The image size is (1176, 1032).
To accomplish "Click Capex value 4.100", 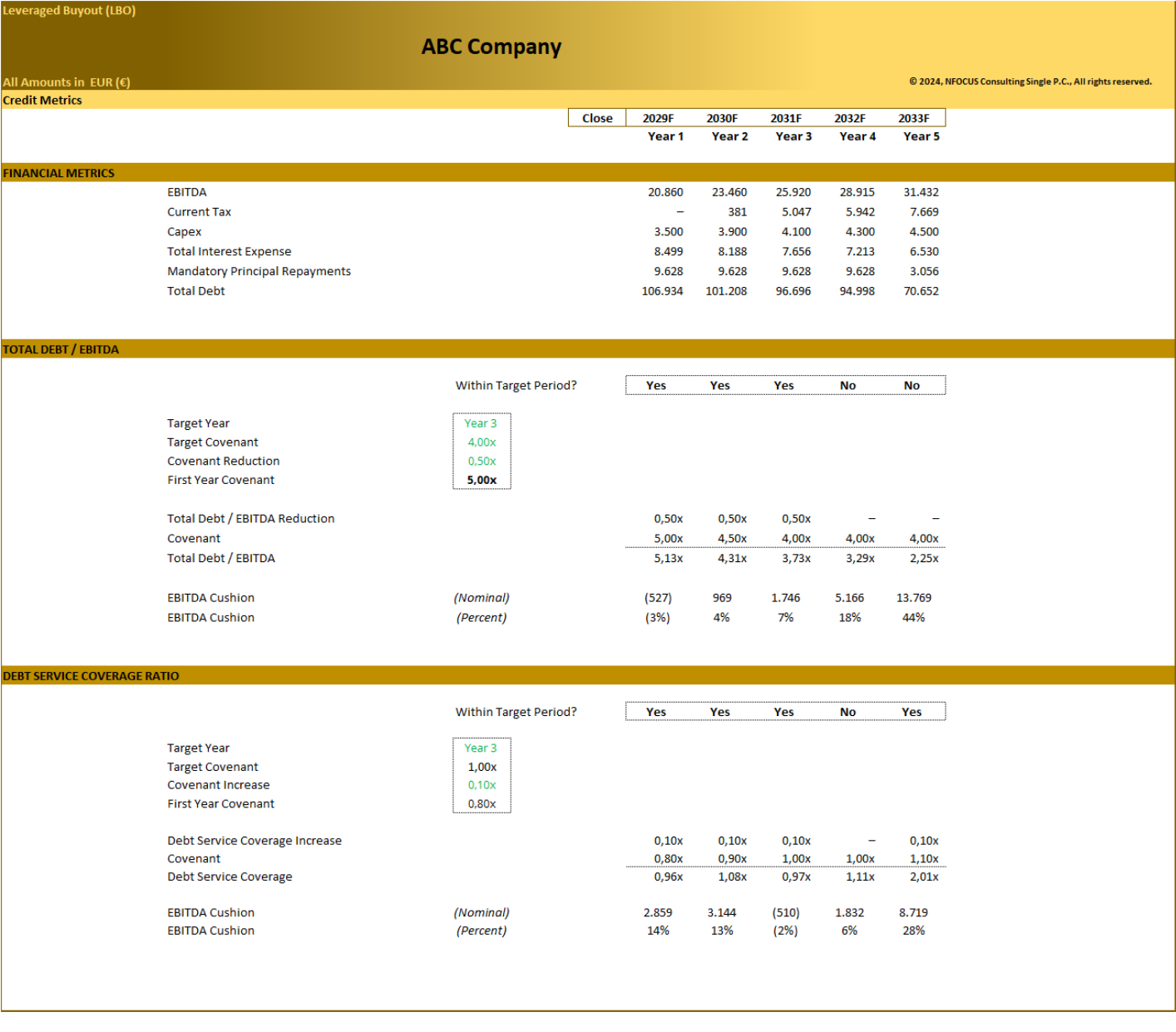I will [796, 232].
